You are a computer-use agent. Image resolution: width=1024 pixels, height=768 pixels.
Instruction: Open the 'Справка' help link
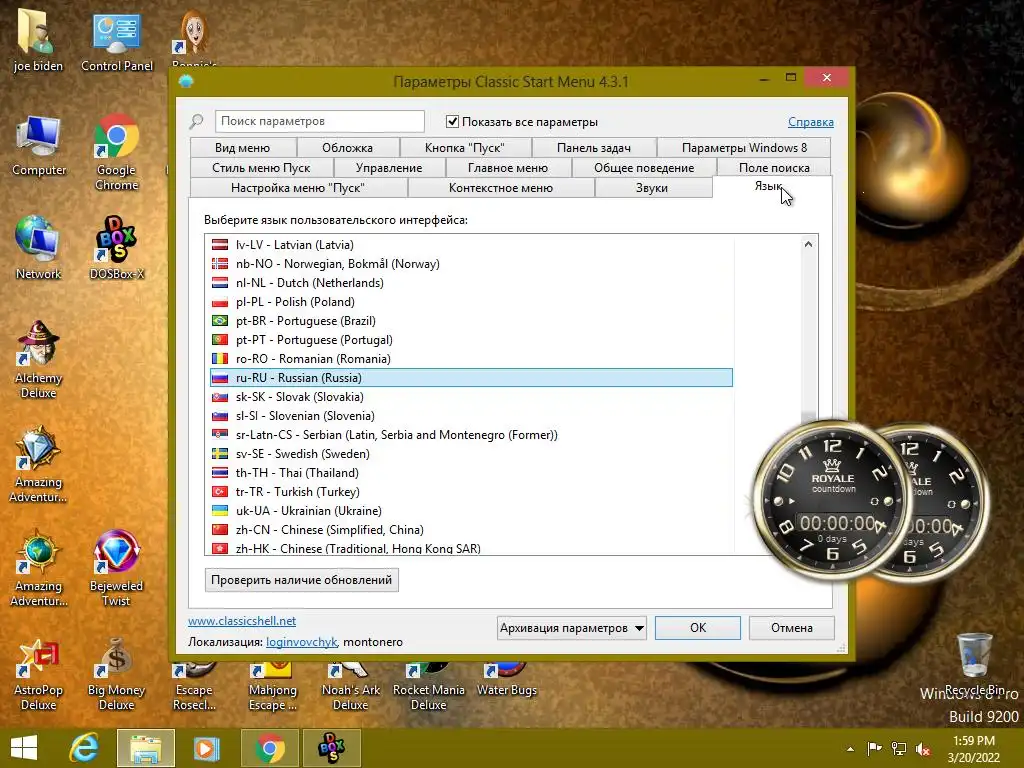pyautogui.click(x=810, y=122)
